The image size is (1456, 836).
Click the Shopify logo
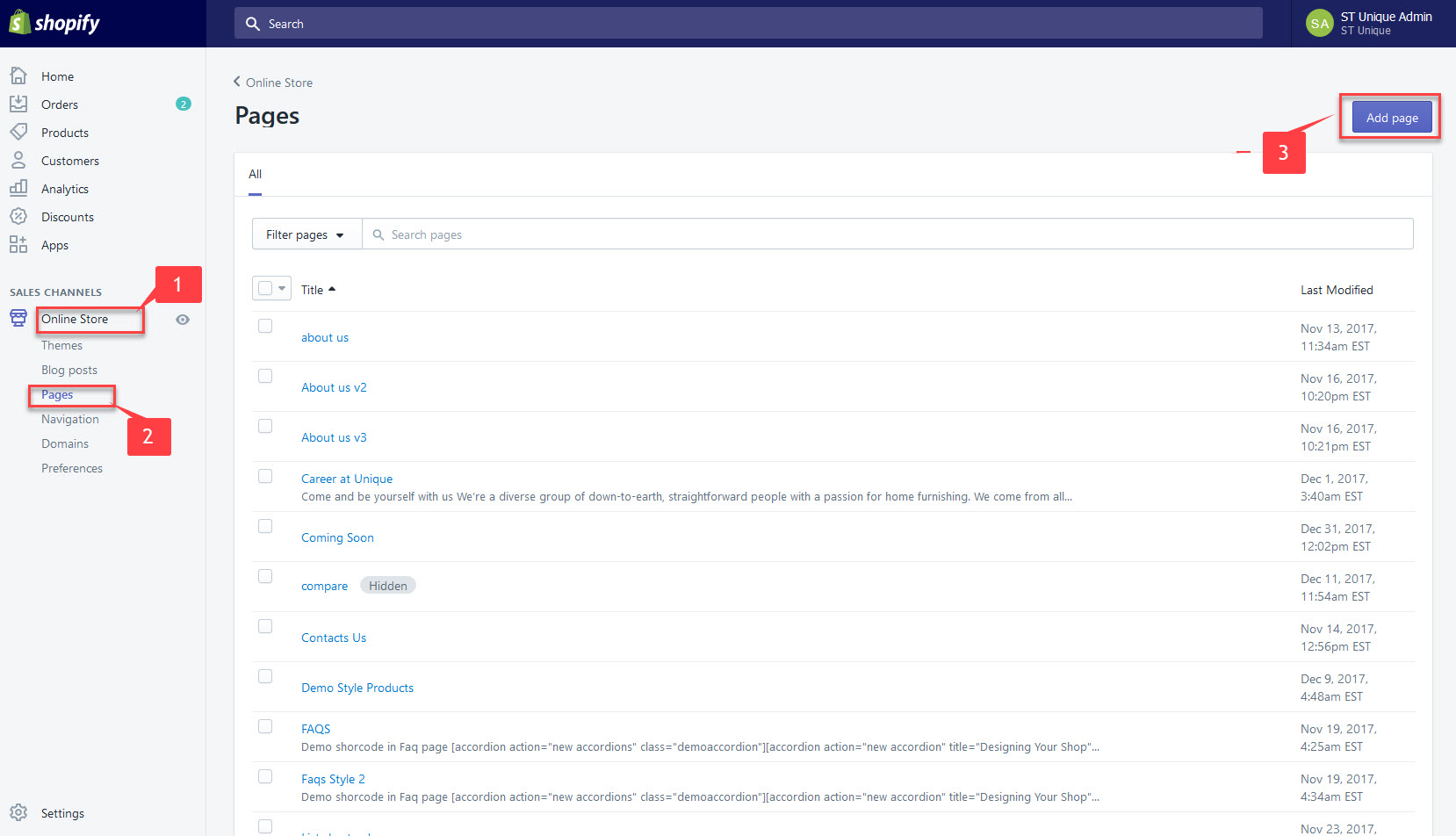(54, 23)
